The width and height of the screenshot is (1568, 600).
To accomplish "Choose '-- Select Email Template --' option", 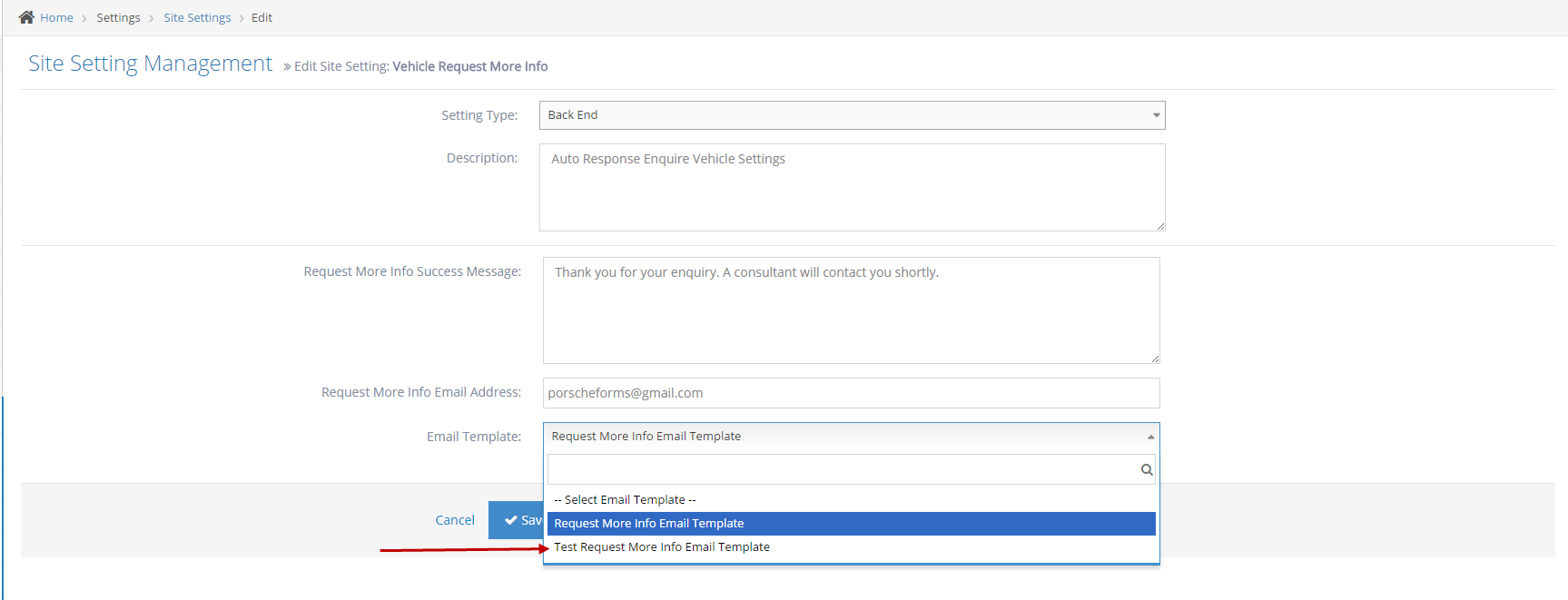I will pos(625,500).
